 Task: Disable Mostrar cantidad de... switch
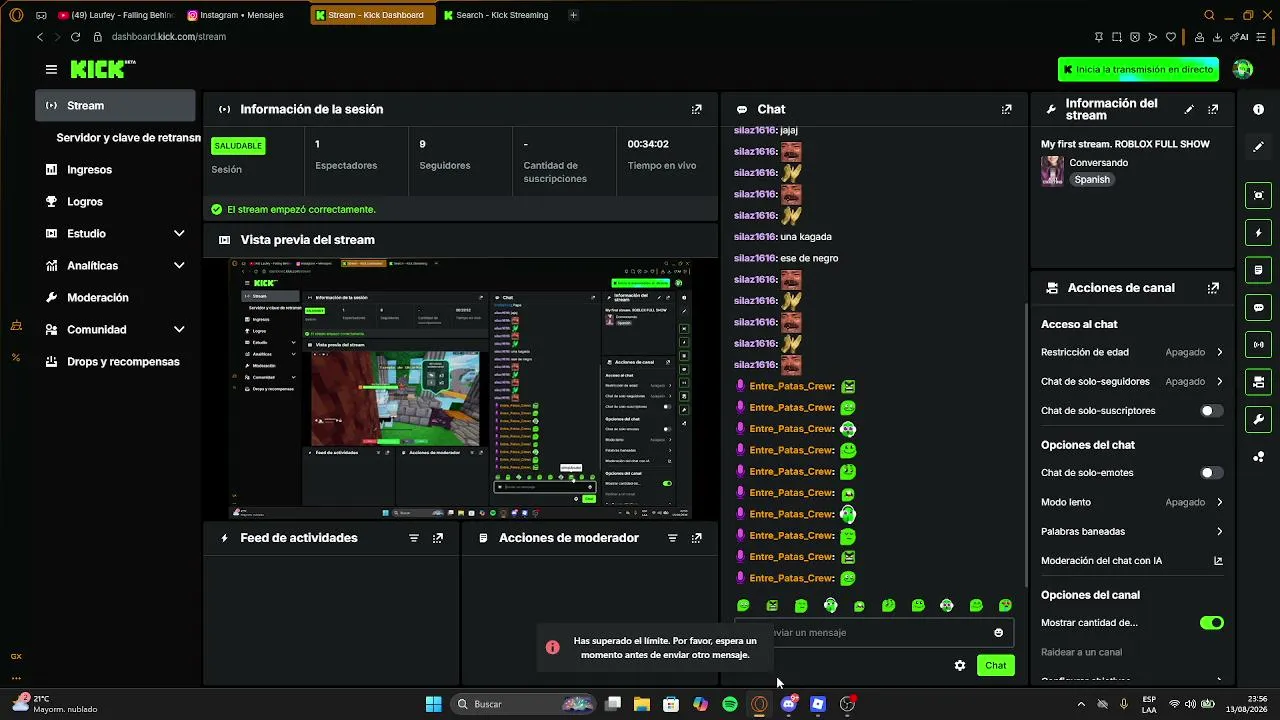[x=1211, y=623]
